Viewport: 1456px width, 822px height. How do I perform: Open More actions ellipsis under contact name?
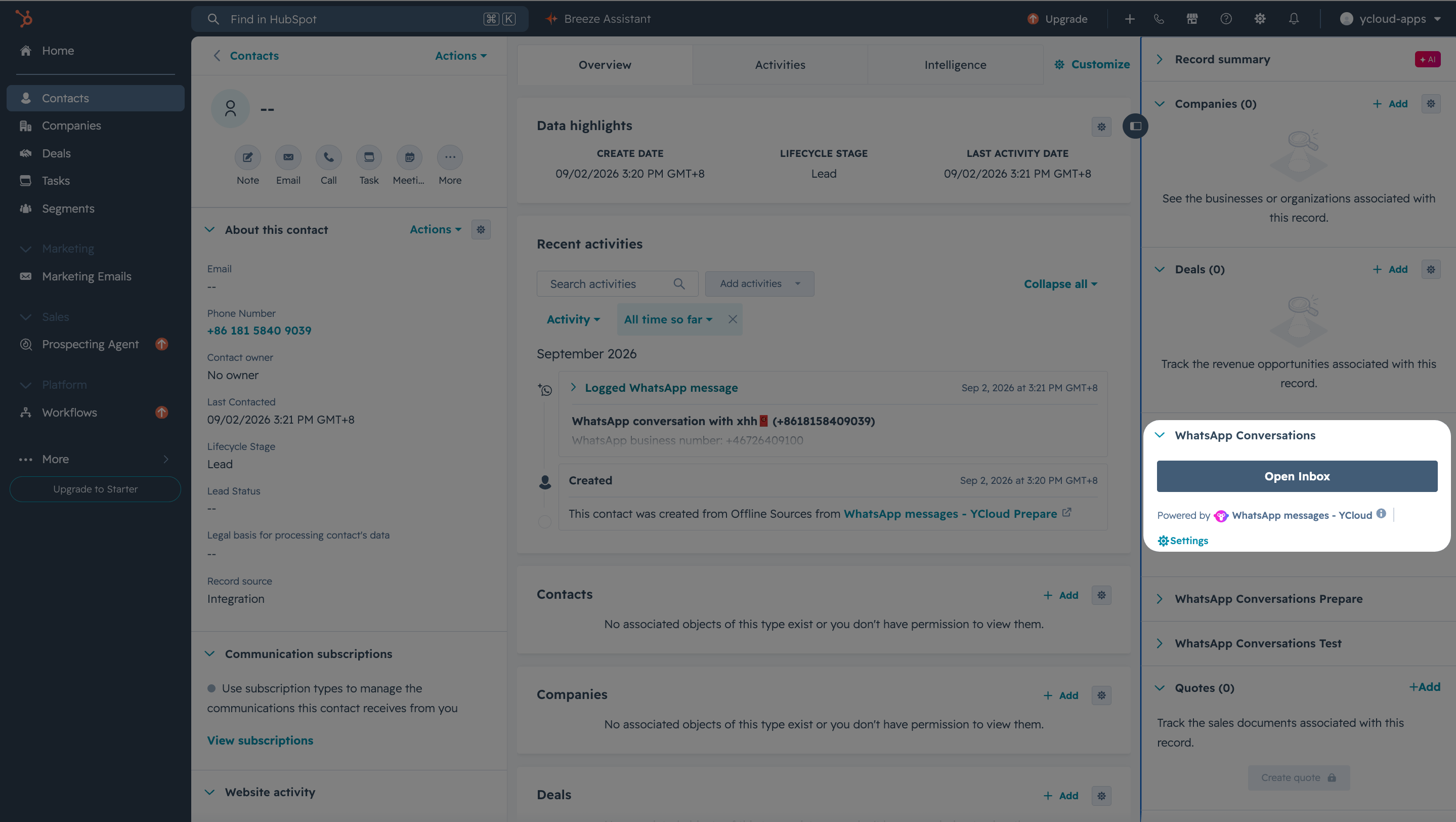450,157
